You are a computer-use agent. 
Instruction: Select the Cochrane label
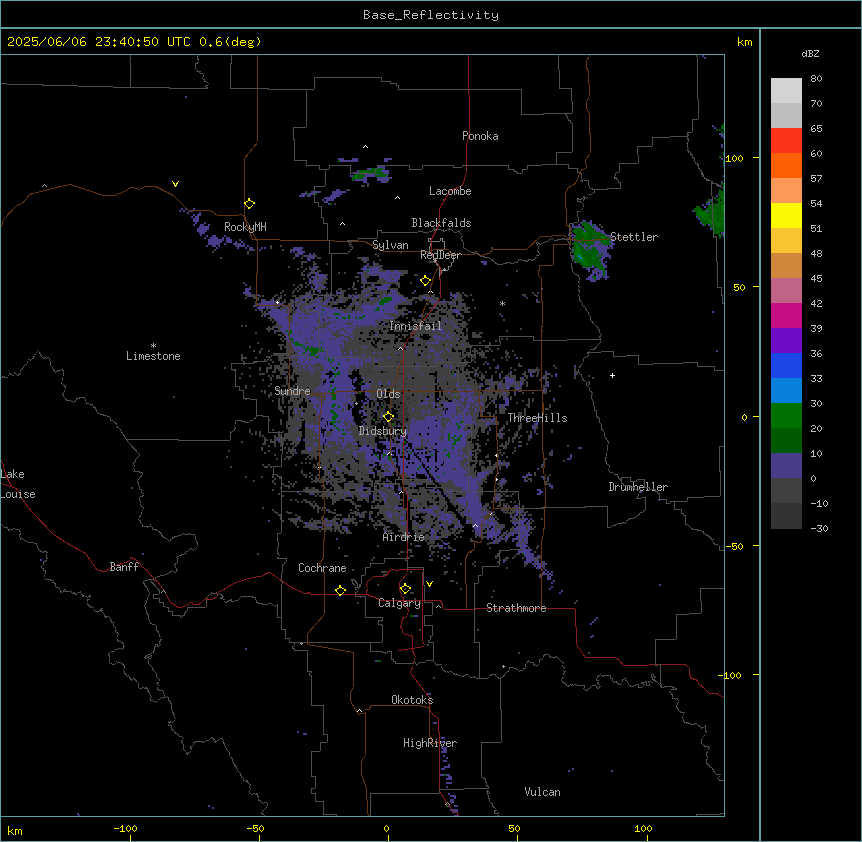pyautogui.click(x=322, y=568)
